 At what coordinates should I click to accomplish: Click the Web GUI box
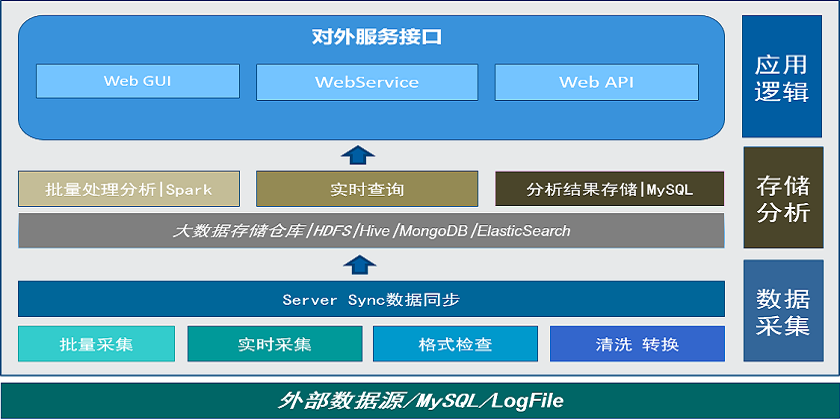[x=137, y=82]
